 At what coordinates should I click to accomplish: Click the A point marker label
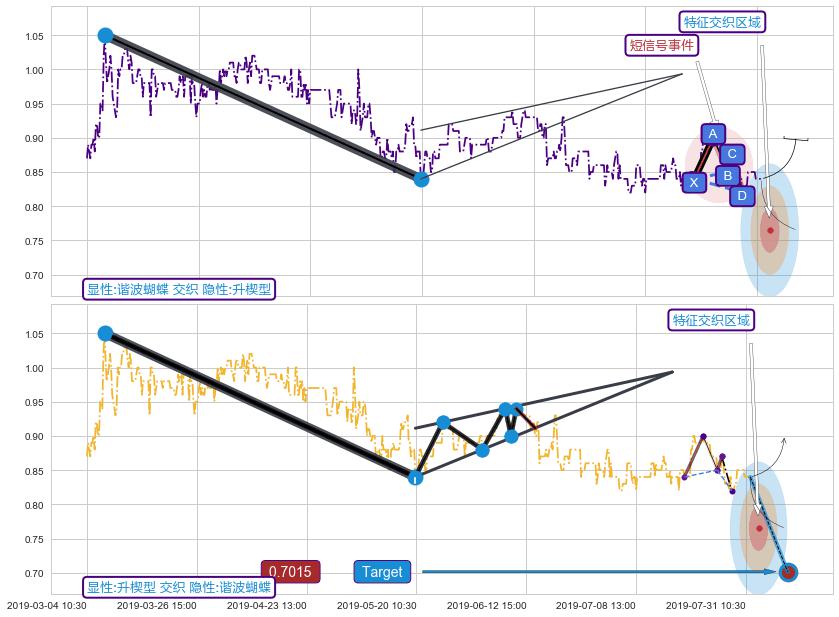[x=713, y=134]
